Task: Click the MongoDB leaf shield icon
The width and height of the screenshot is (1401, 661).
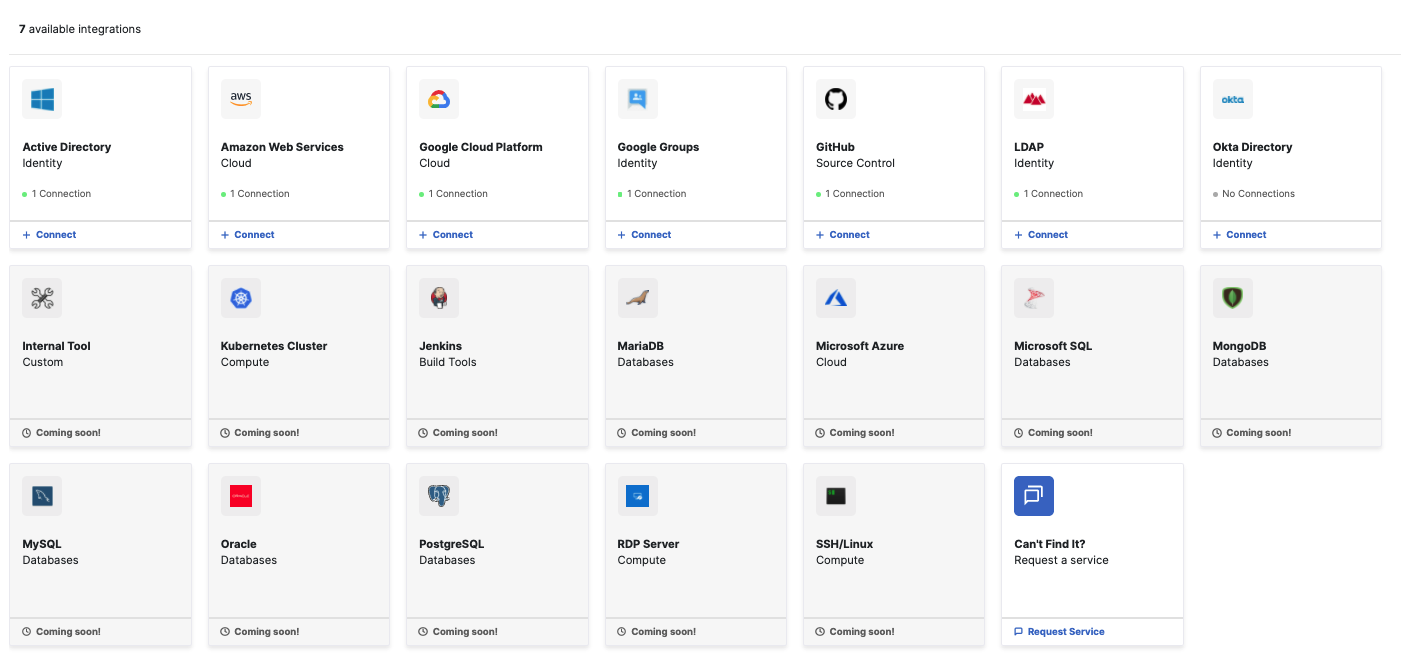Action: click(x=1233, y=298)
